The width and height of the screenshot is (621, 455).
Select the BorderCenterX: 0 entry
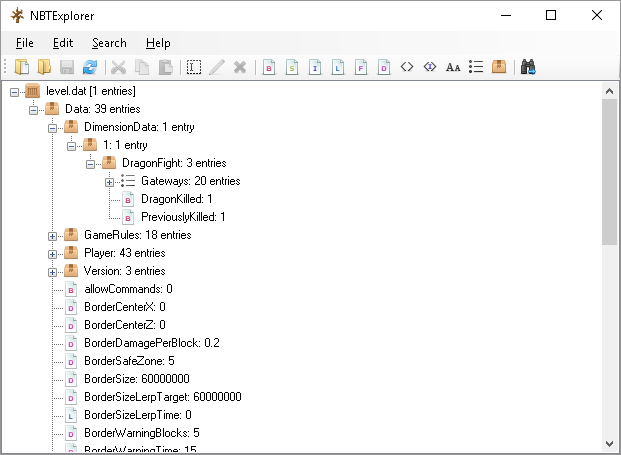tap(125, 307)
